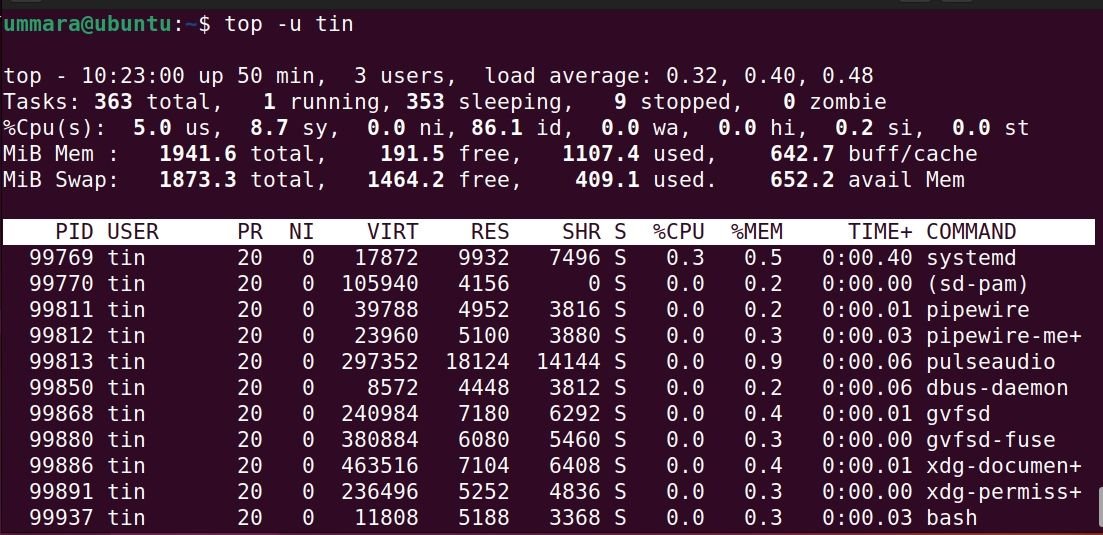Click the PID column header

tap(75, 232)
